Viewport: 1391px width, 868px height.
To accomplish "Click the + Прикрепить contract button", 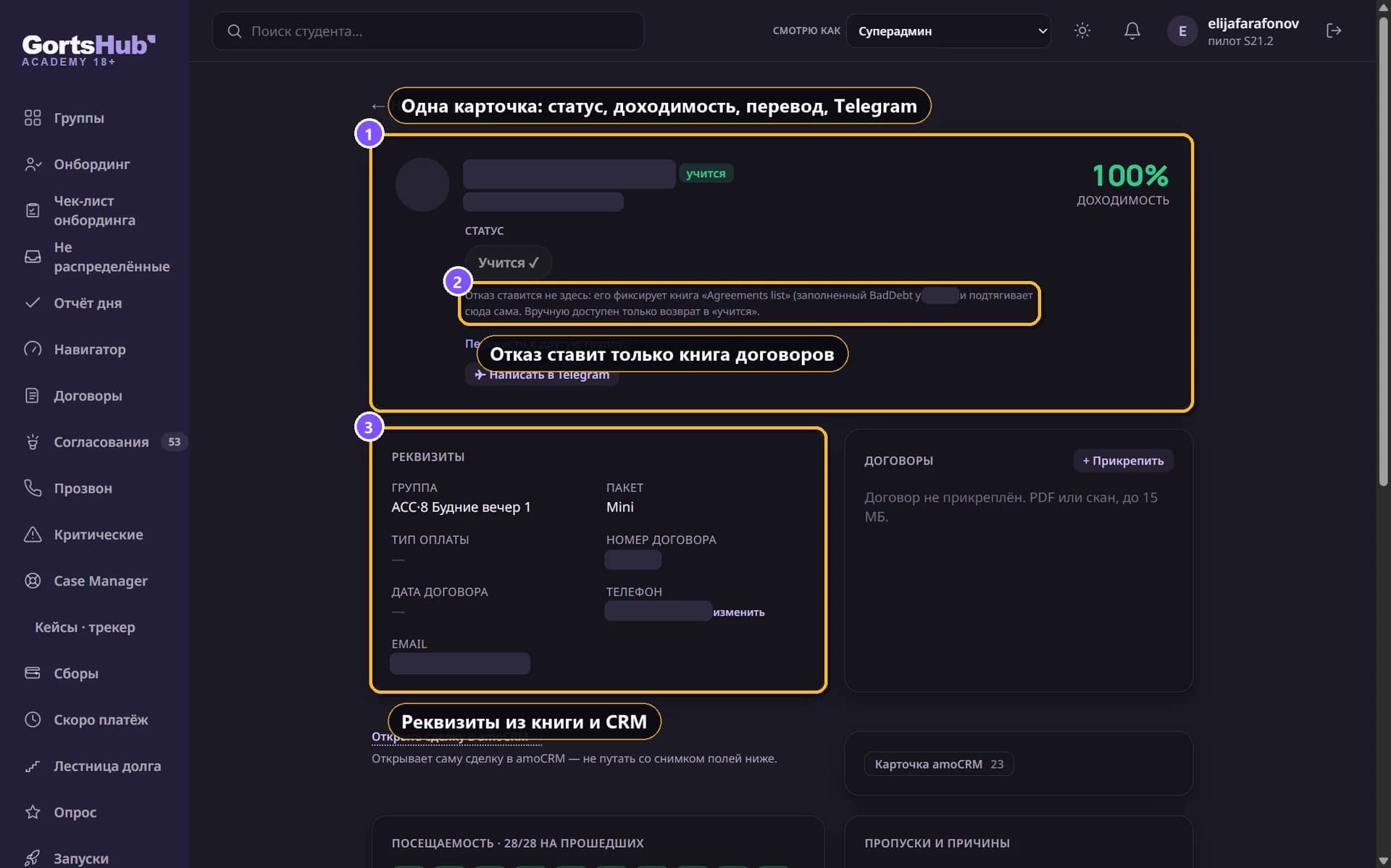I will pyautogui.click(x=1123, y=461).
